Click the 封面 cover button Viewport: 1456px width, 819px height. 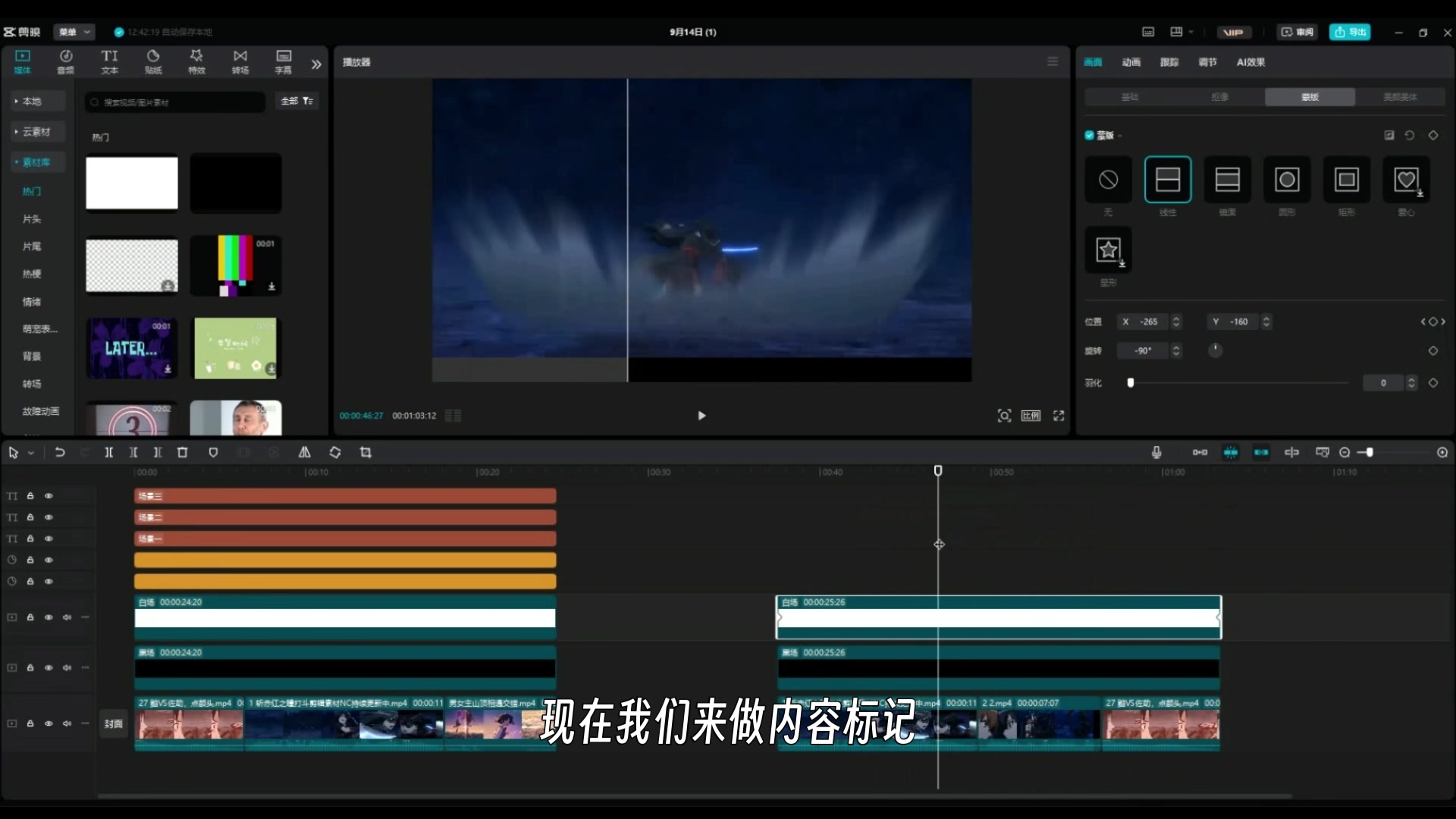tap(114, 723)
